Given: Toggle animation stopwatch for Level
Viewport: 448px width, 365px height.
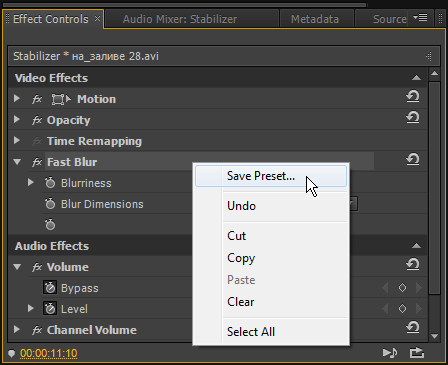Looking at the screenshot, I should pos(50,309).
